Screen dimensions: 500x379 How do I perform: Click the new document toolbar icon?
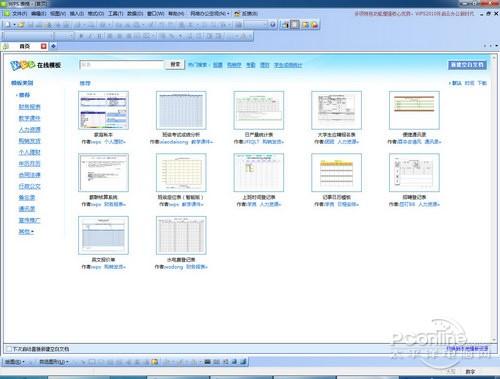point(7,25)
